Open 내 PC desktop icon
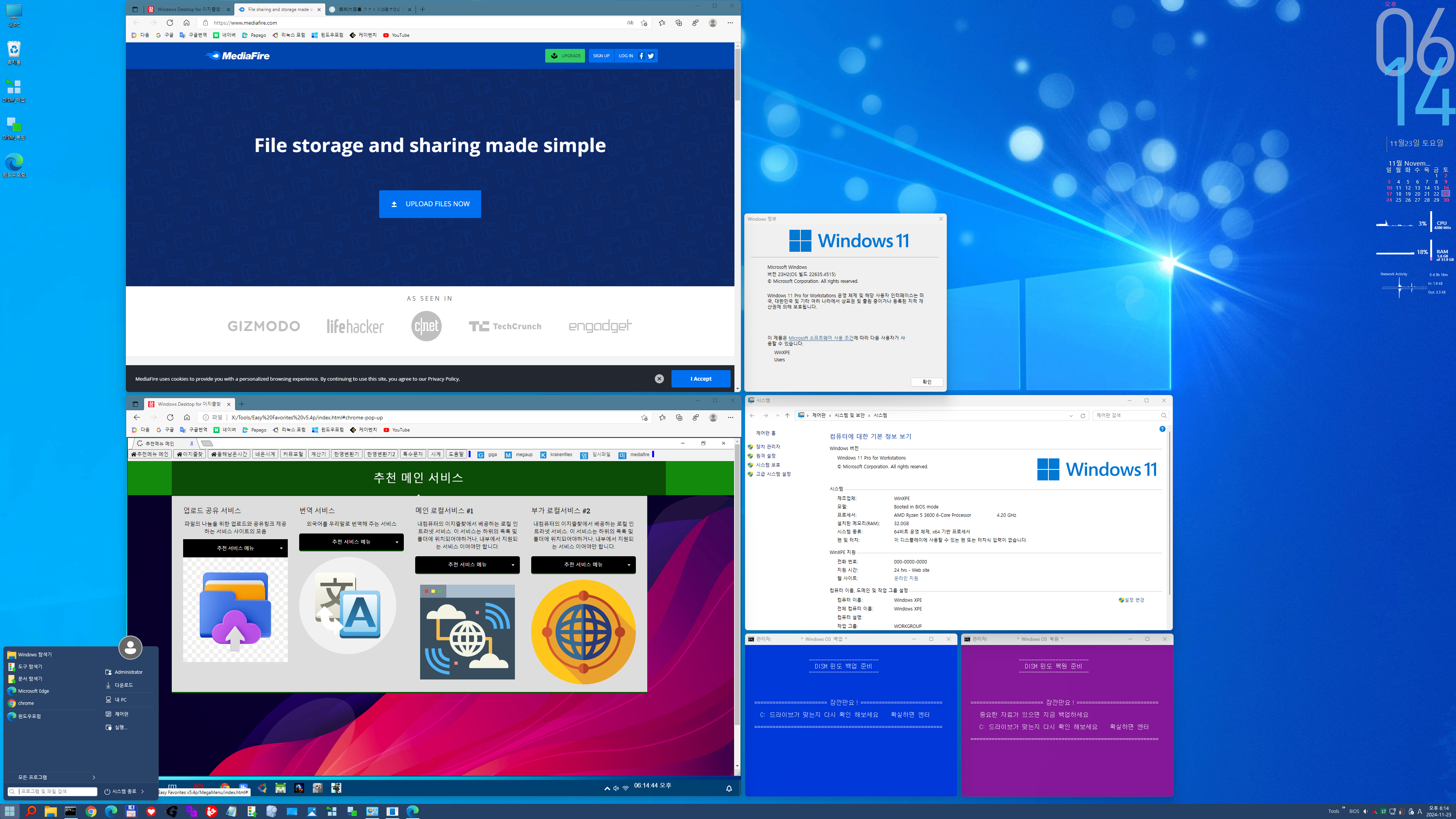Image resolution: width=1456 pixels, height=819 pixels. (14, 15)
